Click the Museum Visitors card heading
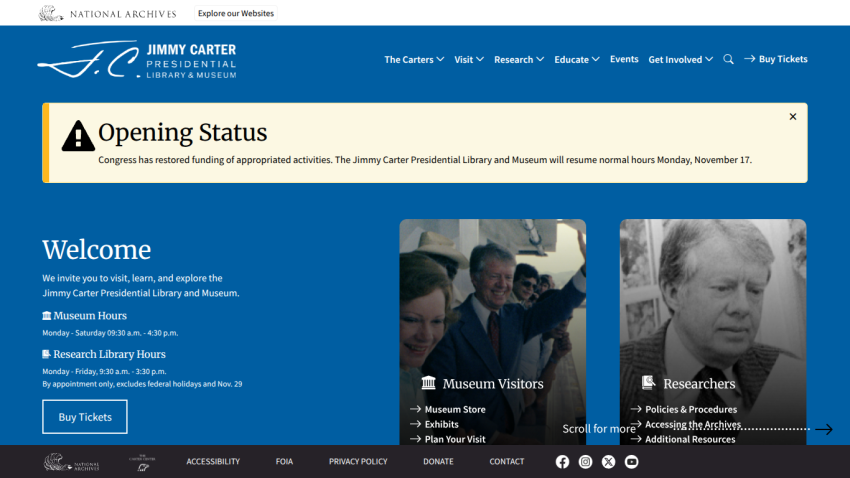The height and width of the screenshot is (478, 850). click(493, 384)
